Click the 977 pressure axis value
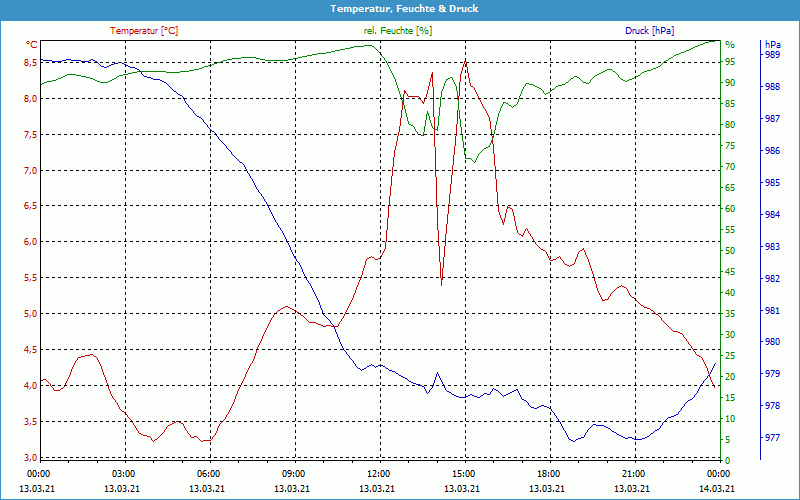 coord(772,438)
